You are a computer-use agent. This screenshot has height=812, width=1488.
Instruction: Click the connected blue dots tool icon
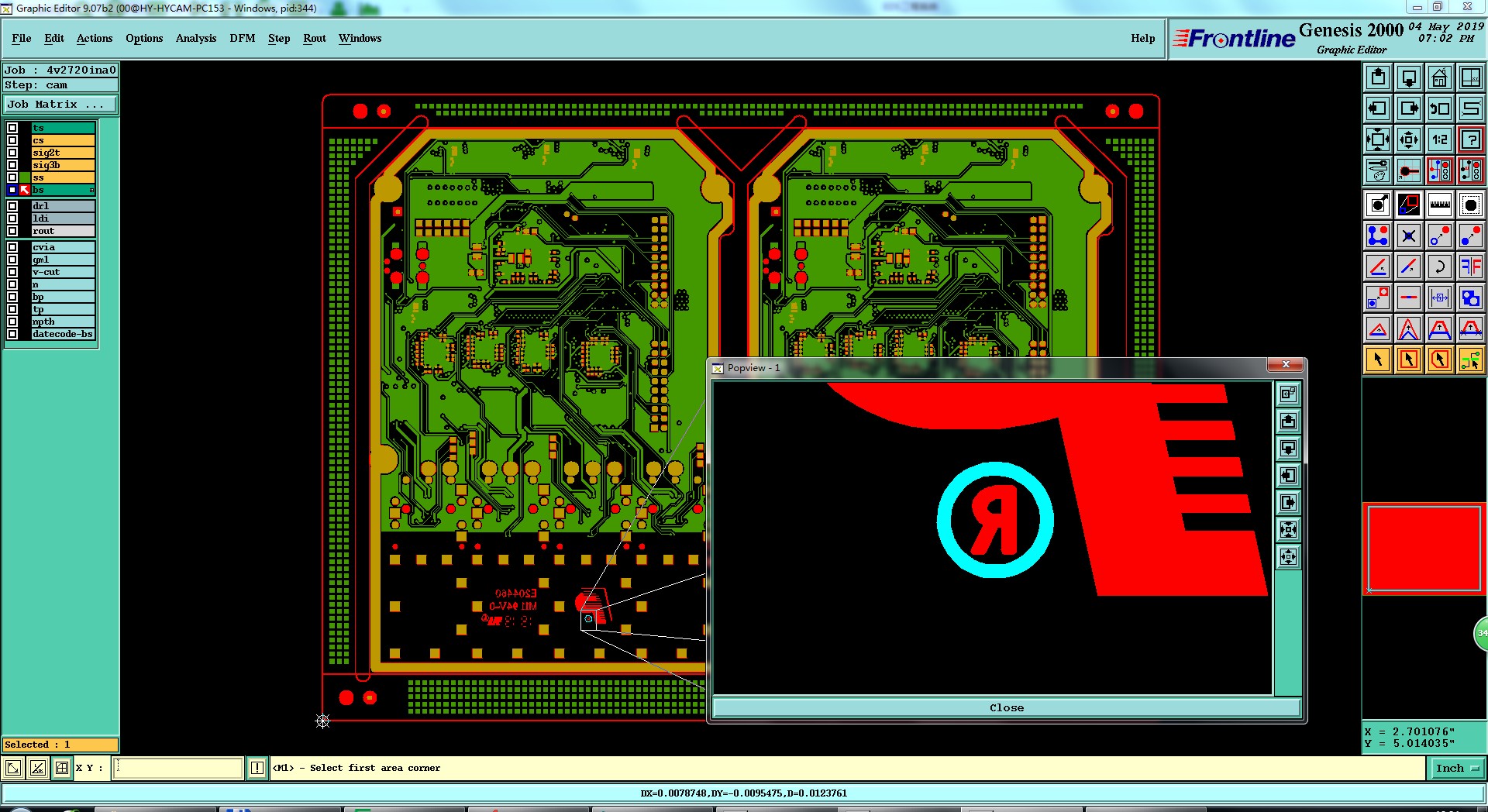pos(1378,236)
